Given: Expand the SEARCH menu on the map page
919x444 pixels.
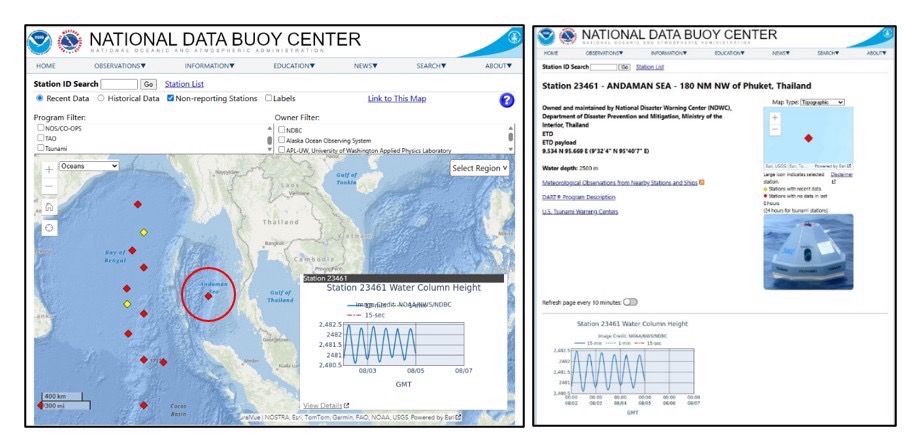Looking at the screenshot, I should (431, 66).
